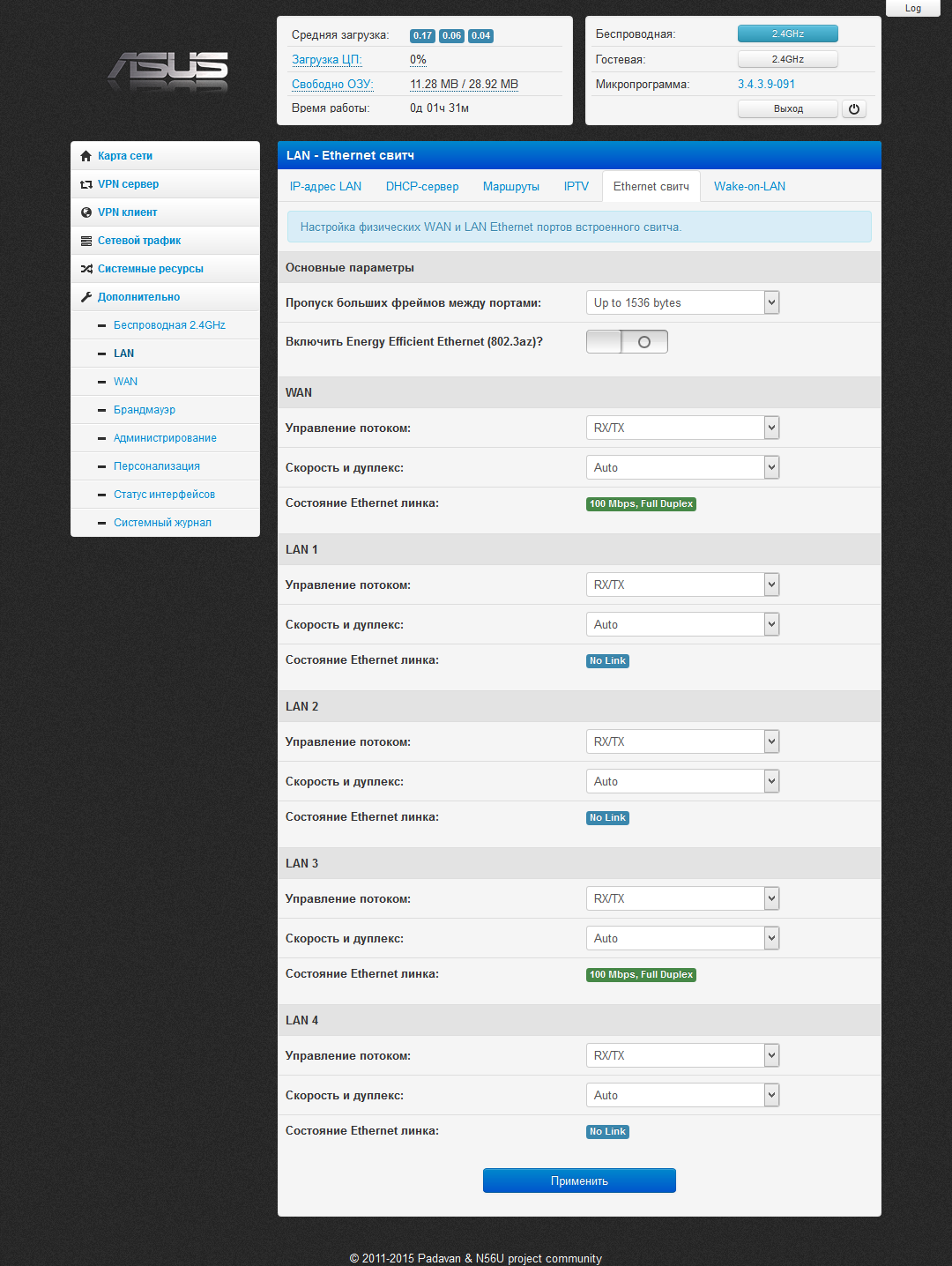
Task: Open Системный журнал submenu item
Action: [x=165, y=523]
